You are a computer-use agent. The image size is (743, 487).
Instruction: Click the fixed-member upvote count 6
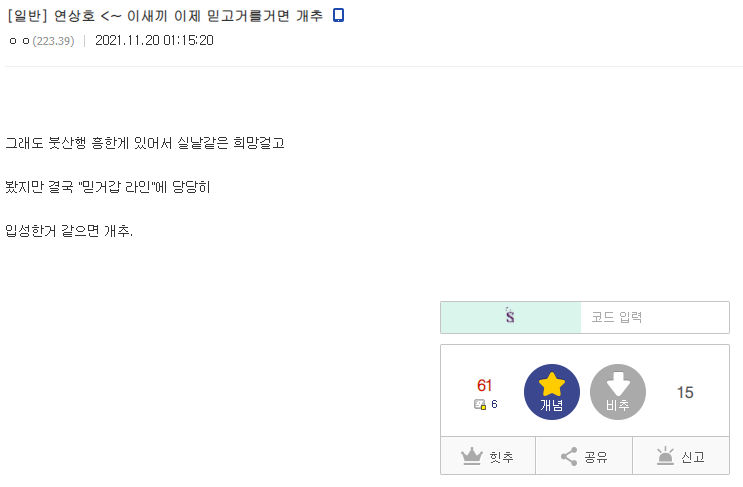point(494,405)
